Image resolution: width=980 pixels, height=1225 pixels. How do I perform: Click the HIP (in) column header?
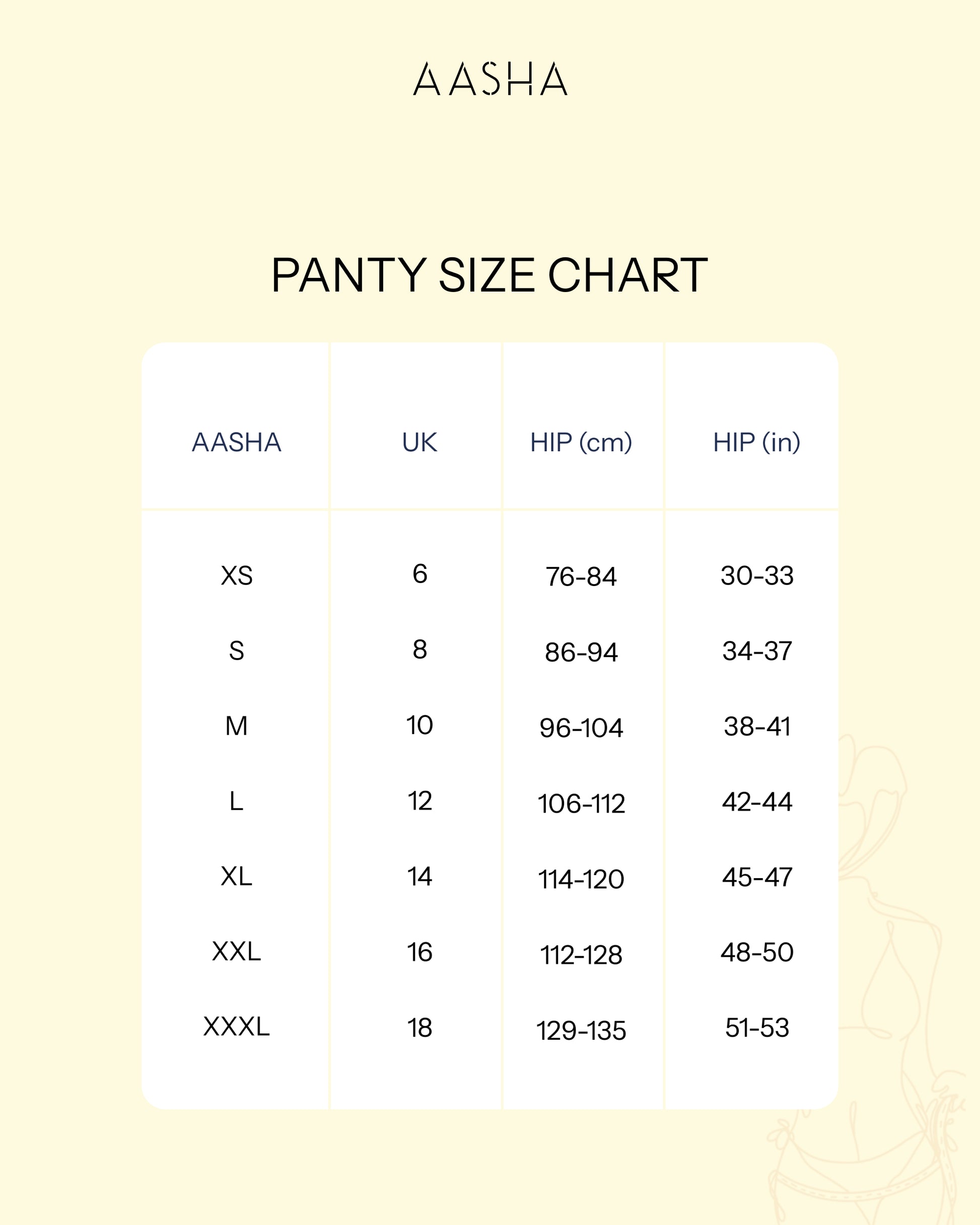(x=756, y=443)
